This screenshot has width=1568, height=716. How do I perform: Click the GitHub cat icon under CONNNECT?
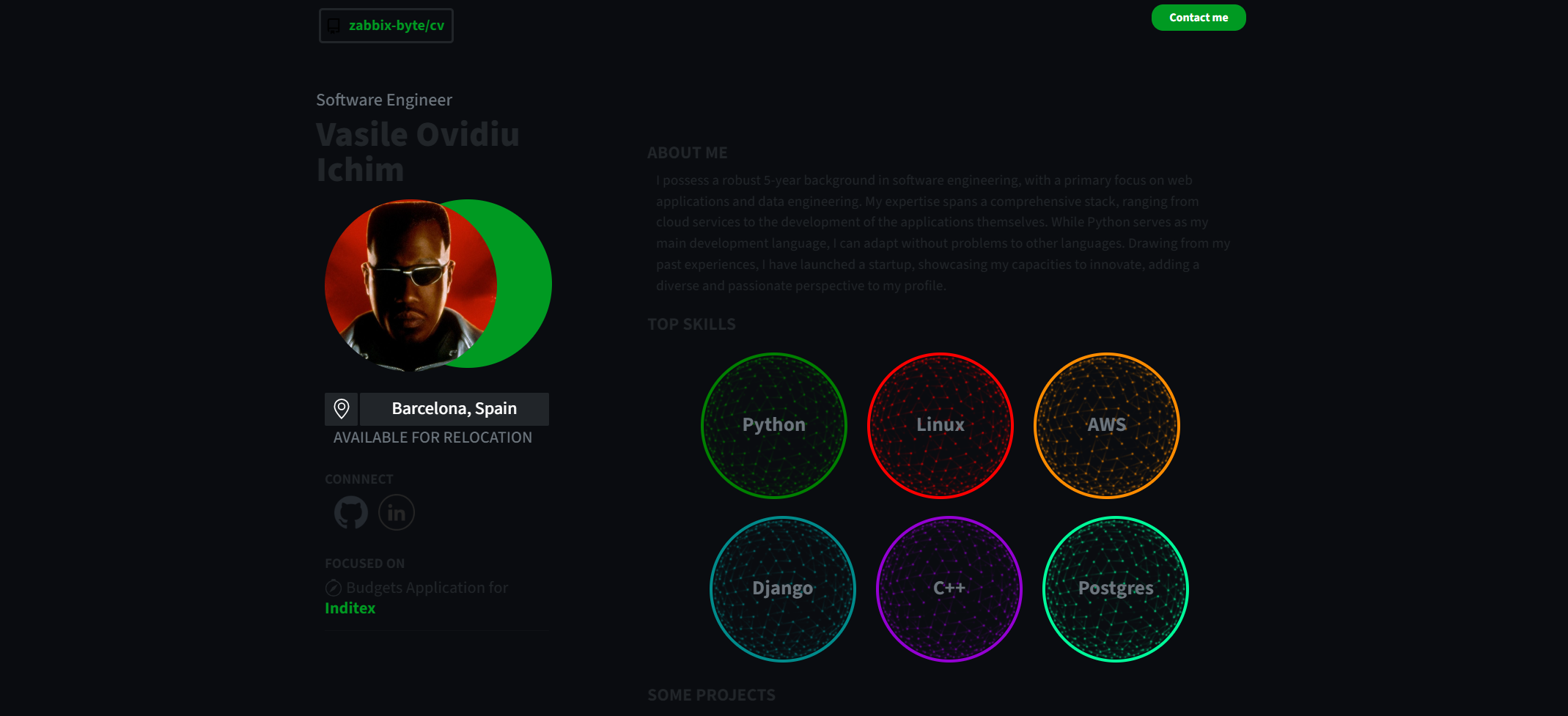(x=350, y=512)
